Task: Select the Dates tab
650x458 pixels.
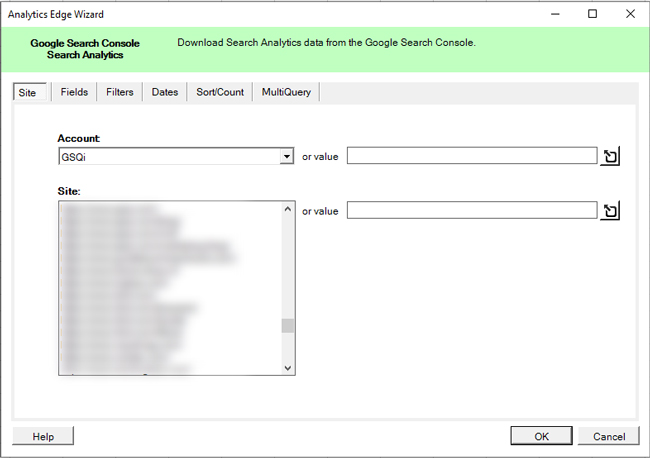Action: coord(165,92)
